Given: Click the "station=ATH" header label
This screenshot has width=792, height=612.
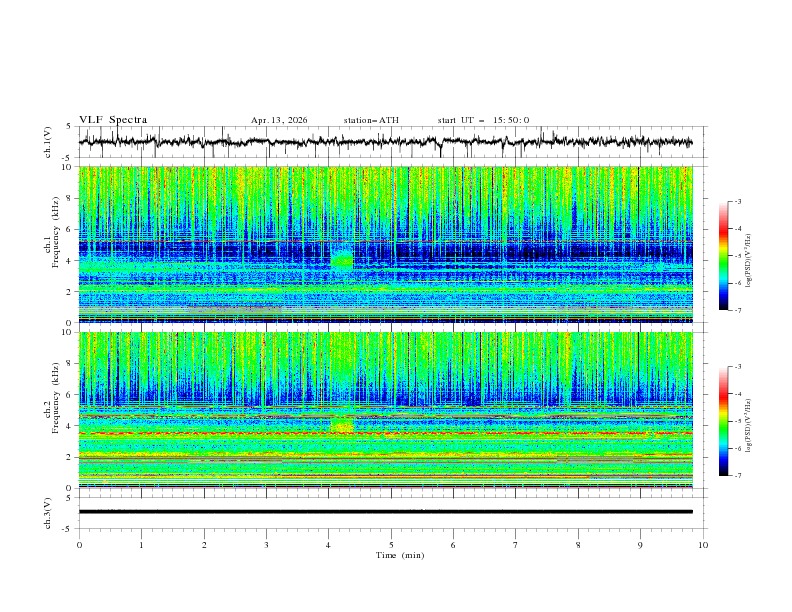Looking at the screenshot, I should (371, 120).
